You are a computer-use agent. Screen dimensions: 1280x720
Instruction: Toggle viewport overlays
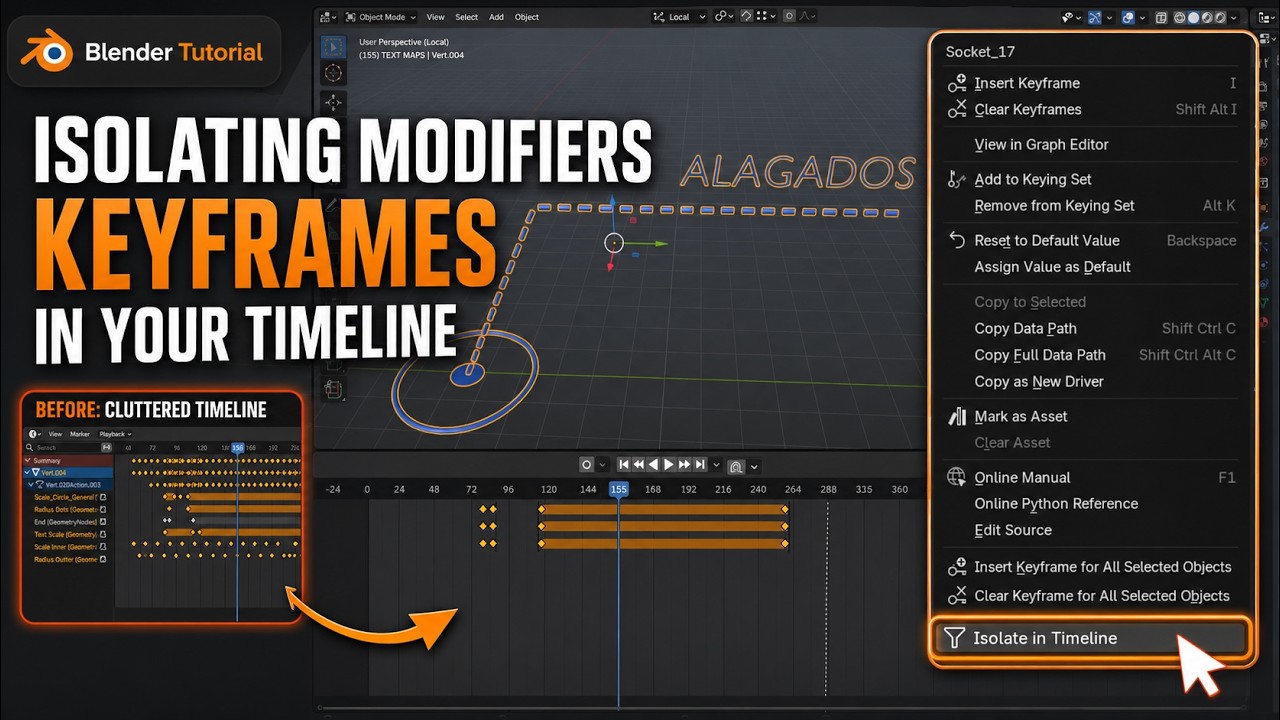click(x=1128, y=17)
